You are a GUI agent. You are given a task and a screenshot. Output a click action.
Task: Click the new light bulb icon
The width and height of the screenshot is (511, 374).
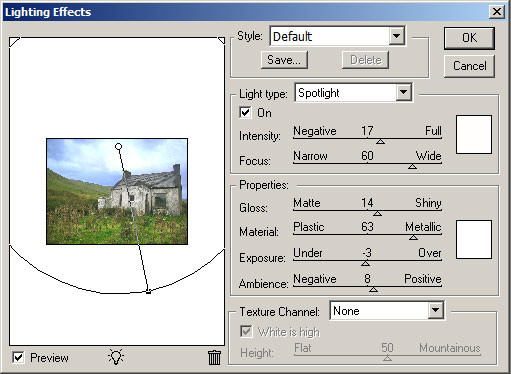116,357
